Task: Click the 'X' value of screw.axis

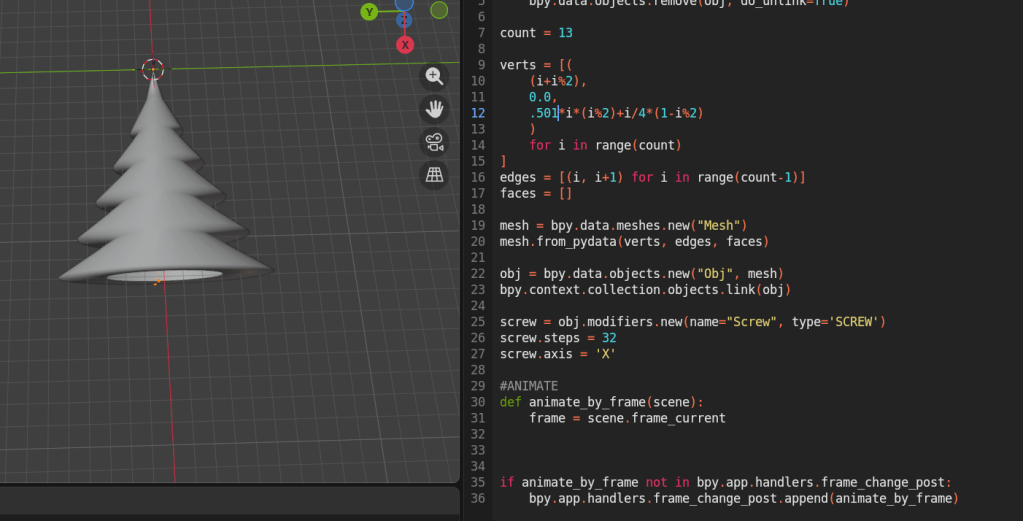Action: pos(604,354)
